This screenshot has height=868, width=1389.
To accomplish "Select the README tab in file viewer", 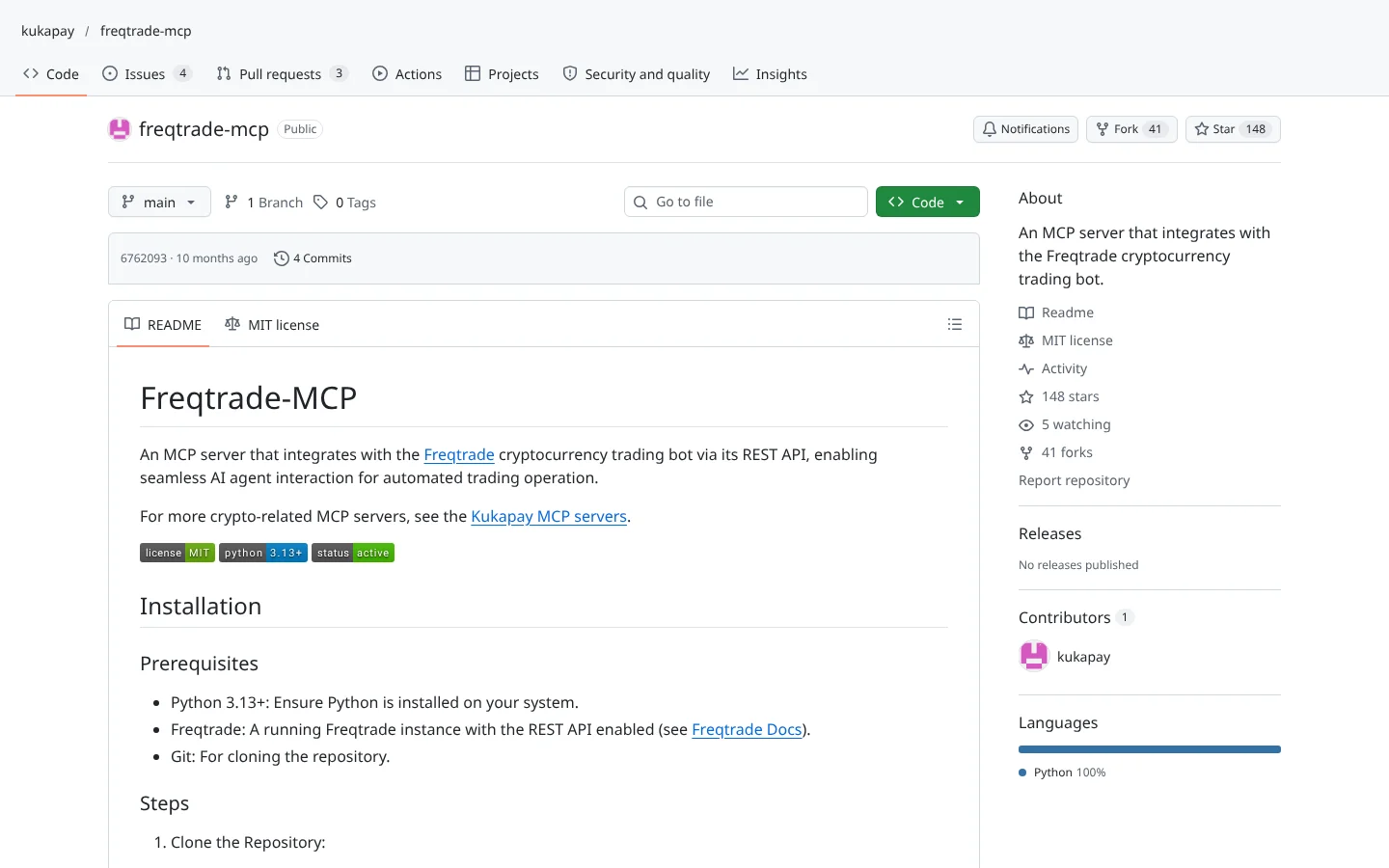I will (163, 325).
